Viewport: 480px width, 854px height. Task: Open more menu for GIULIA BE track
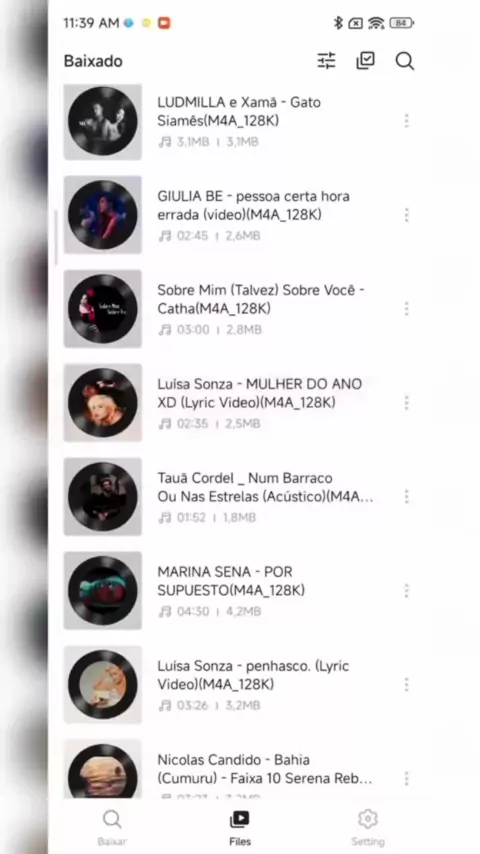coord(406,215)
